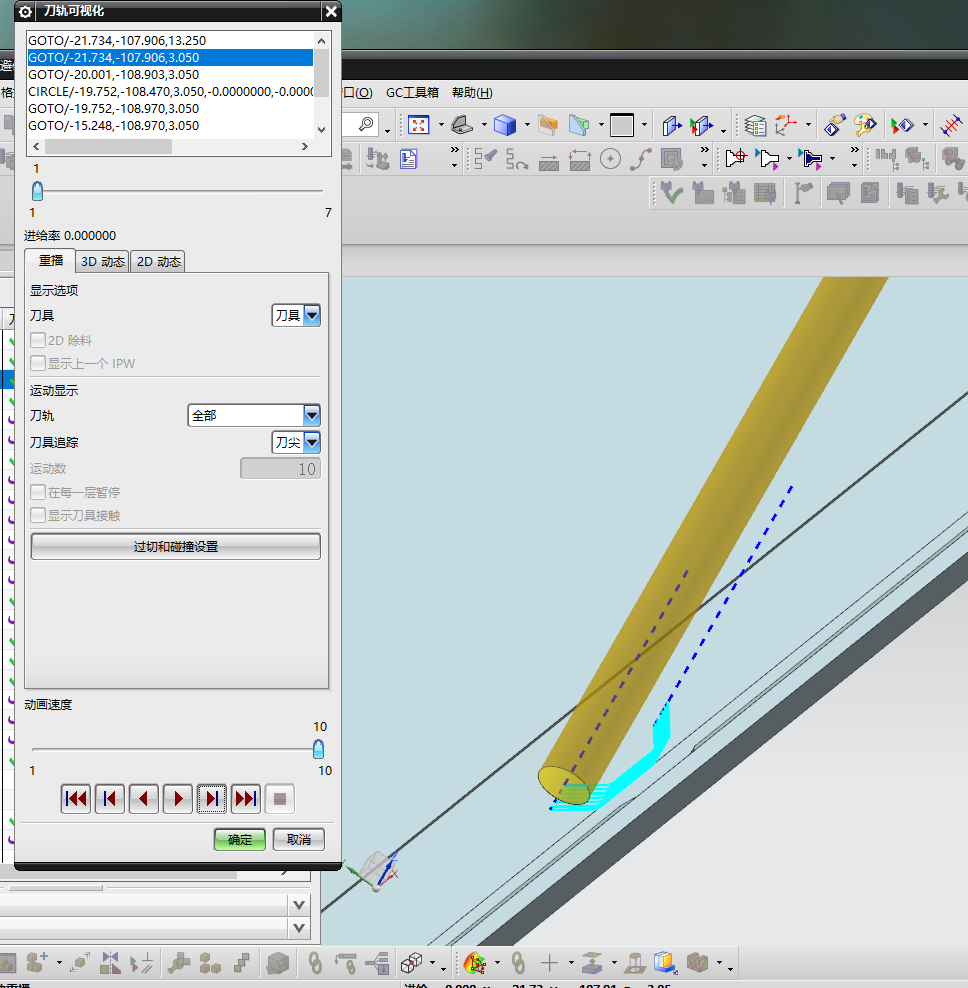
Task: Confirm with the 确定 button
Action: point(240,840)
